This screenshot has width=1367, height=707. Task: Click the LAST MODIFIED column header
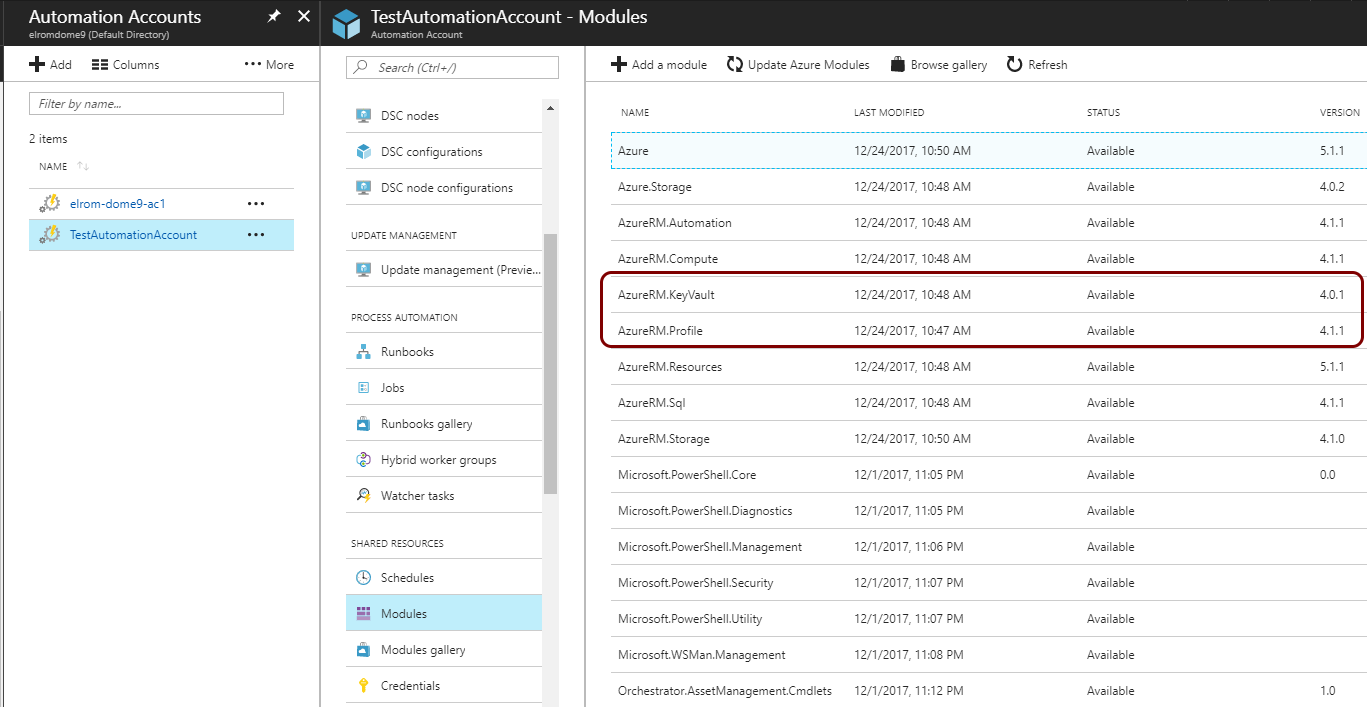(x=889, y=113)
